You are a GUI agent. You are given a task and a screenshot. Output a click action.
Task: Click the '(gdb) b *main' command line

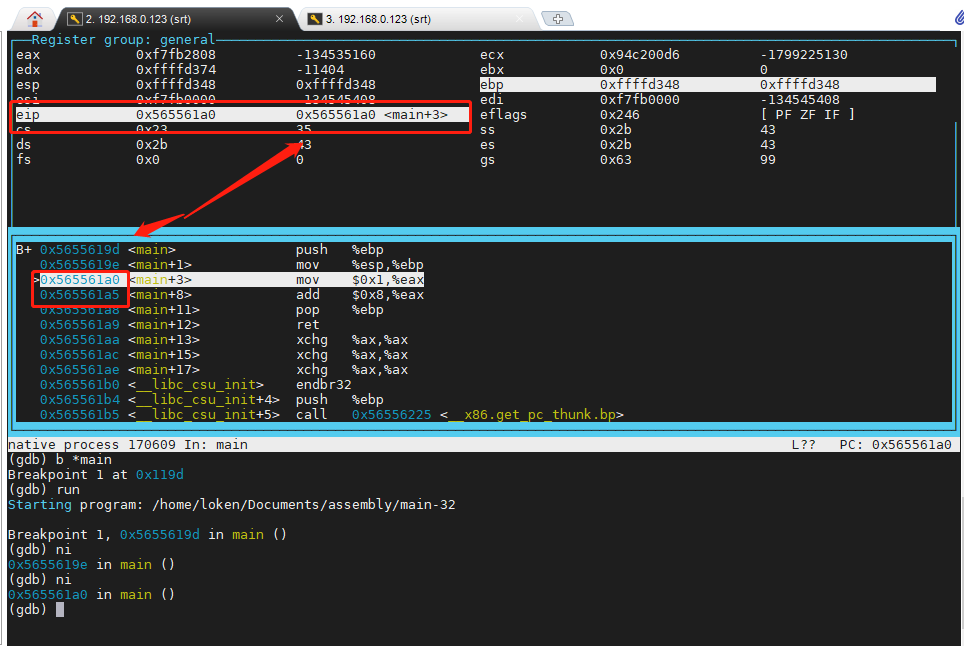[x=60, y=460]
